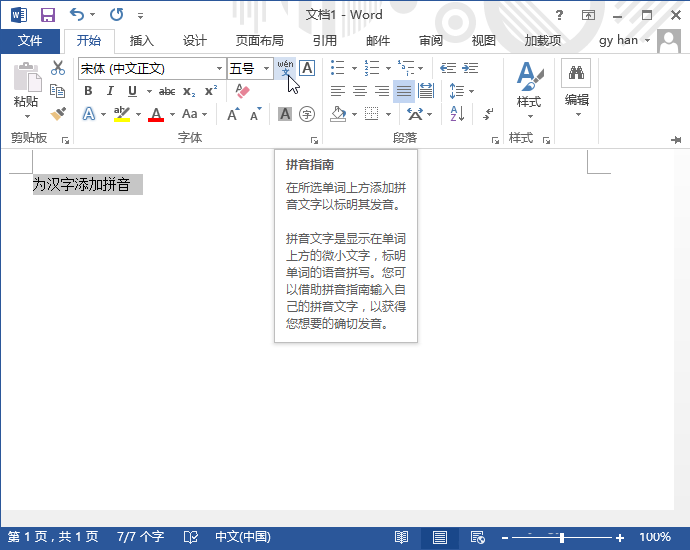Click the Clear Formatting eraser icon
Screen dimensions: 690x550
click(x=241, y=91)
